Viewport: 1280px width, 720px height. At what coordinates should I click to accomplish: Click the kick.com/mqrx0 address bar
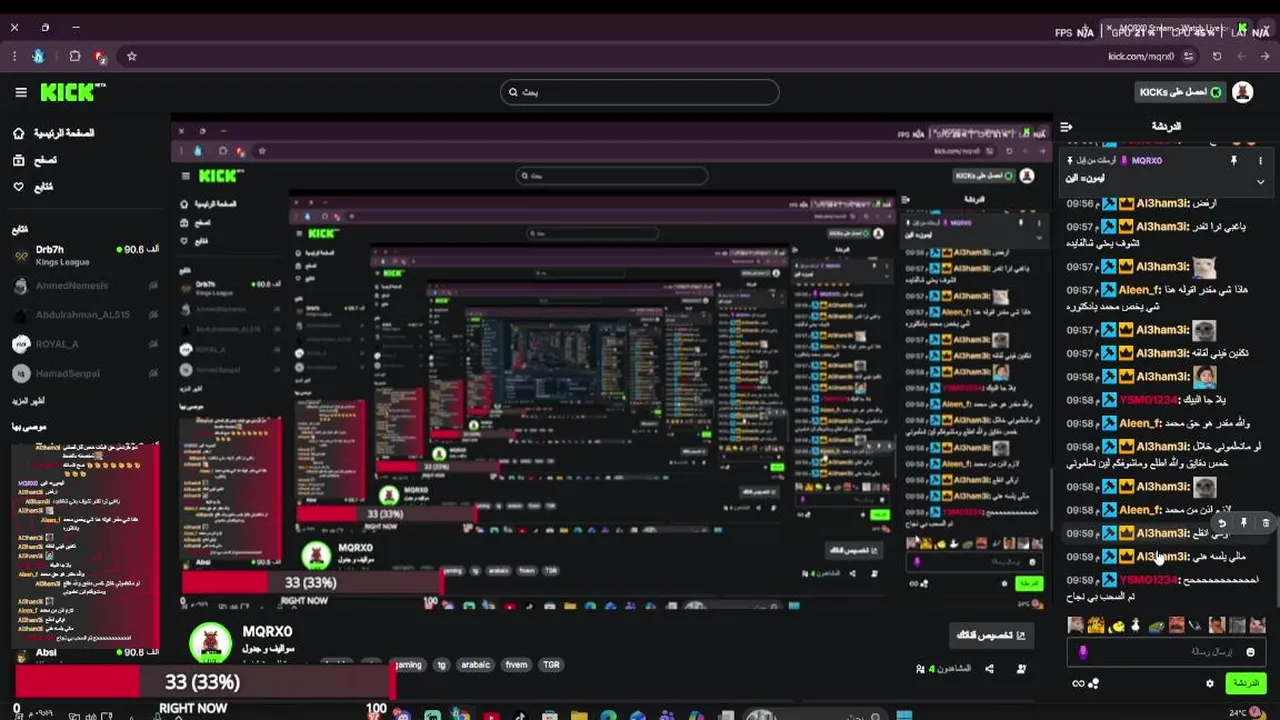1140,57
